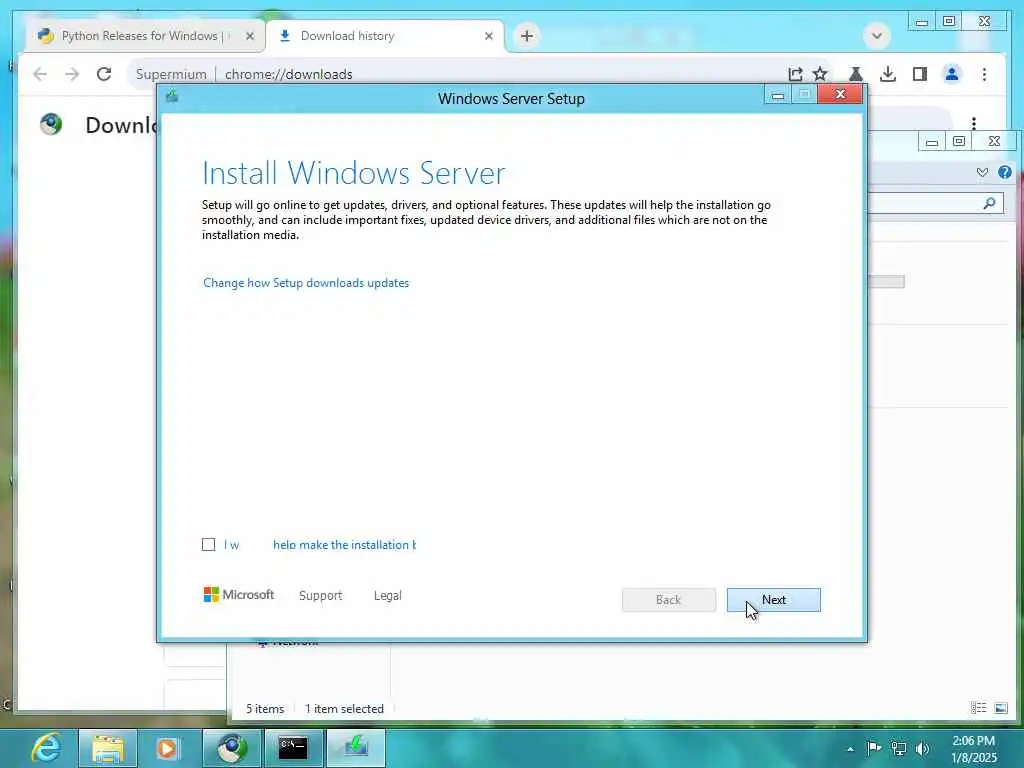Click the Supermium logo on downloads page
This screenshot has width=1024, height=768.
[x=51, y=124]
